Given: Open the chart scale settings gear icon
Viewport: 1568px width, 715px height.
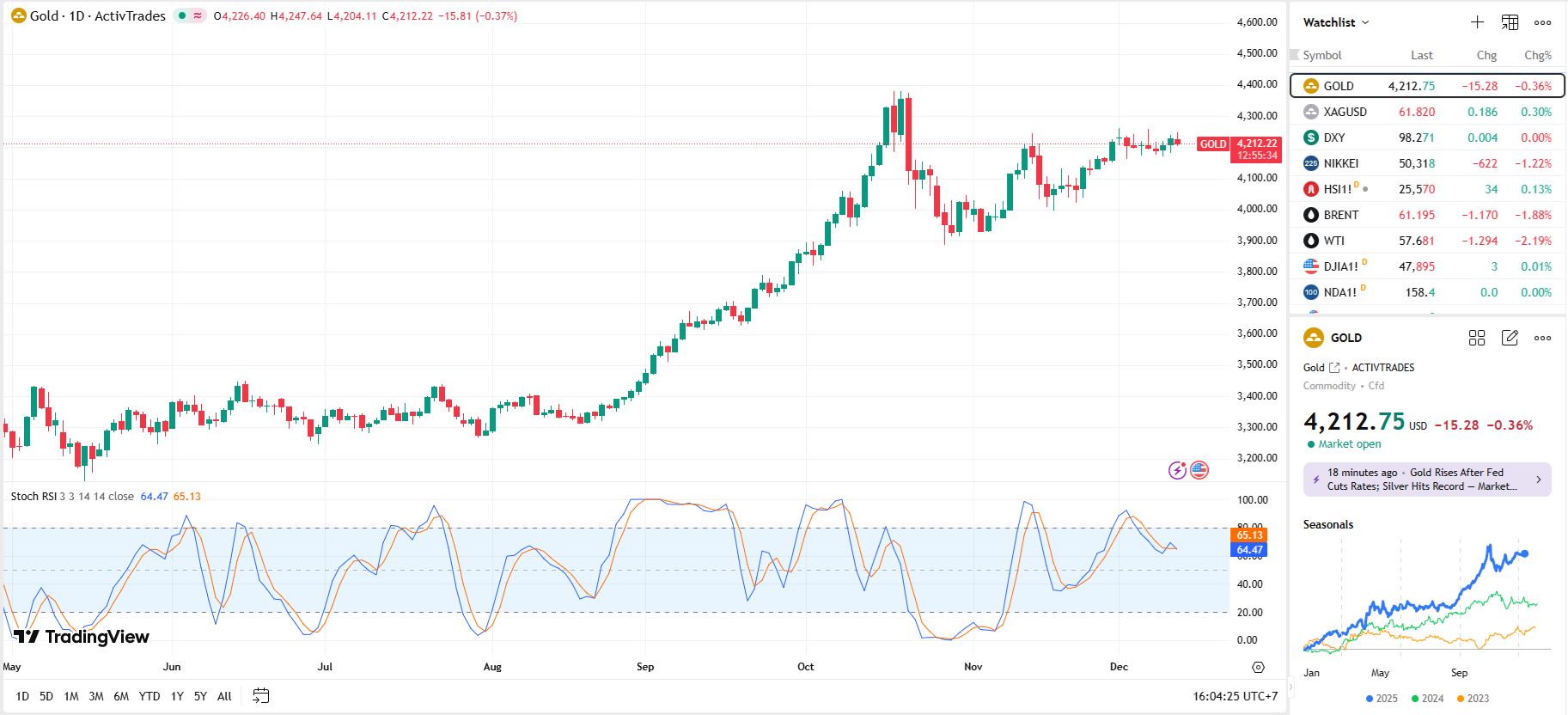Looking at the screenshot, I should pyautogui.click(x=1258, y=667).
